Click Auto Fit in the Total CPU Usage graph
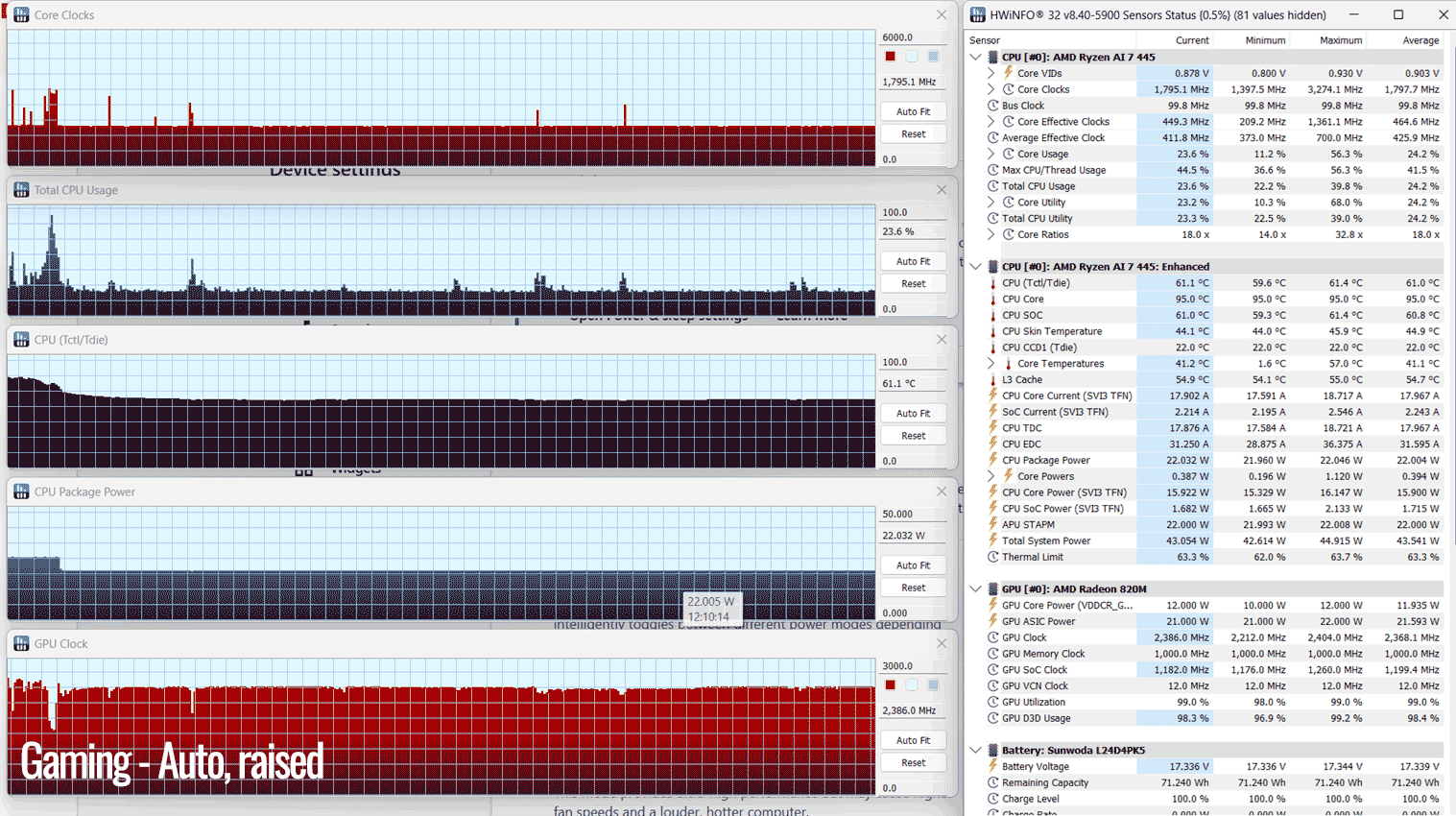The height and width of the screenshot is (816, 1456). tap(913, 261)
